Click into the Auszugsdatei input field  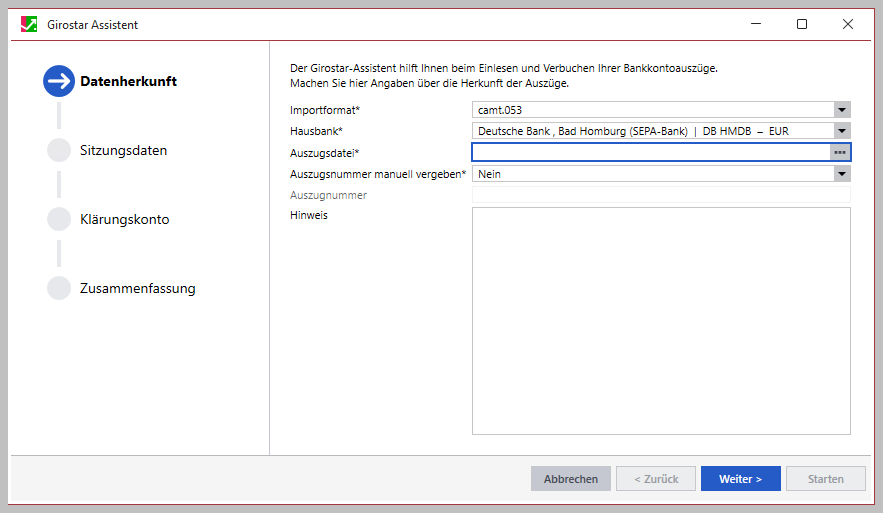pyautogui.click(x=650, y=152)
